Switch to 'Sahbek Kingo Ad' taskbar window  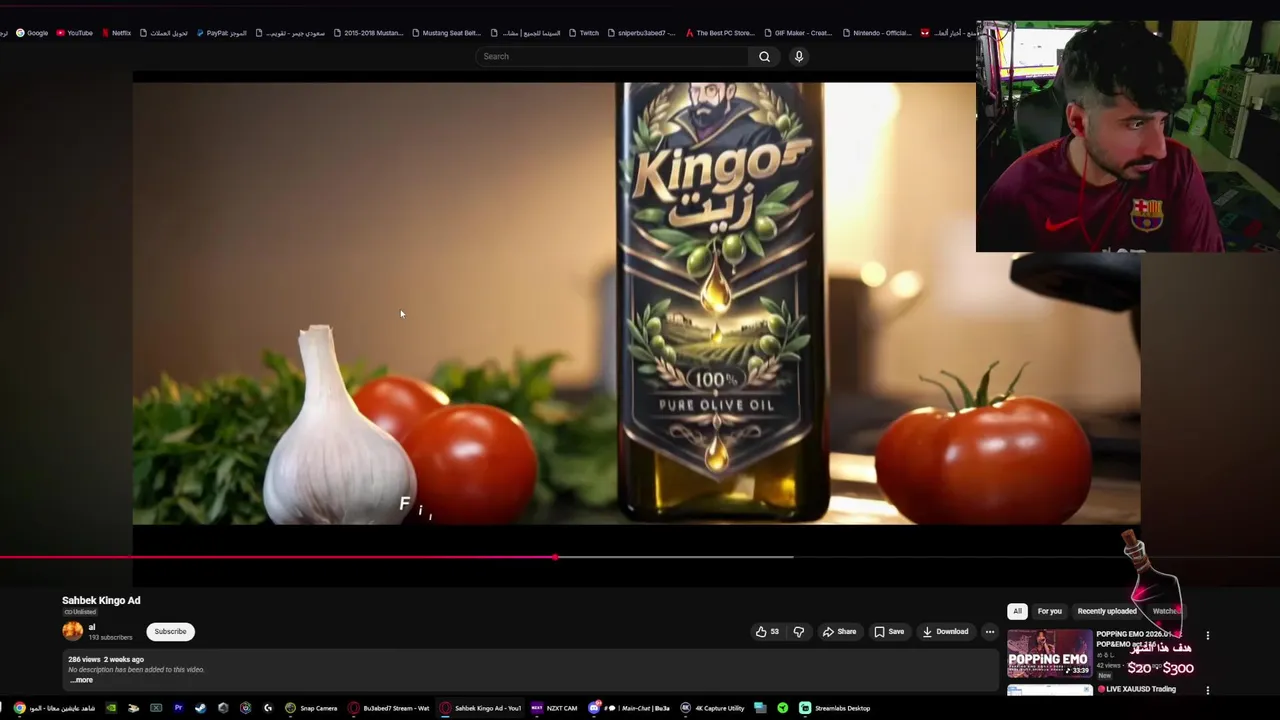click(481, 708)
